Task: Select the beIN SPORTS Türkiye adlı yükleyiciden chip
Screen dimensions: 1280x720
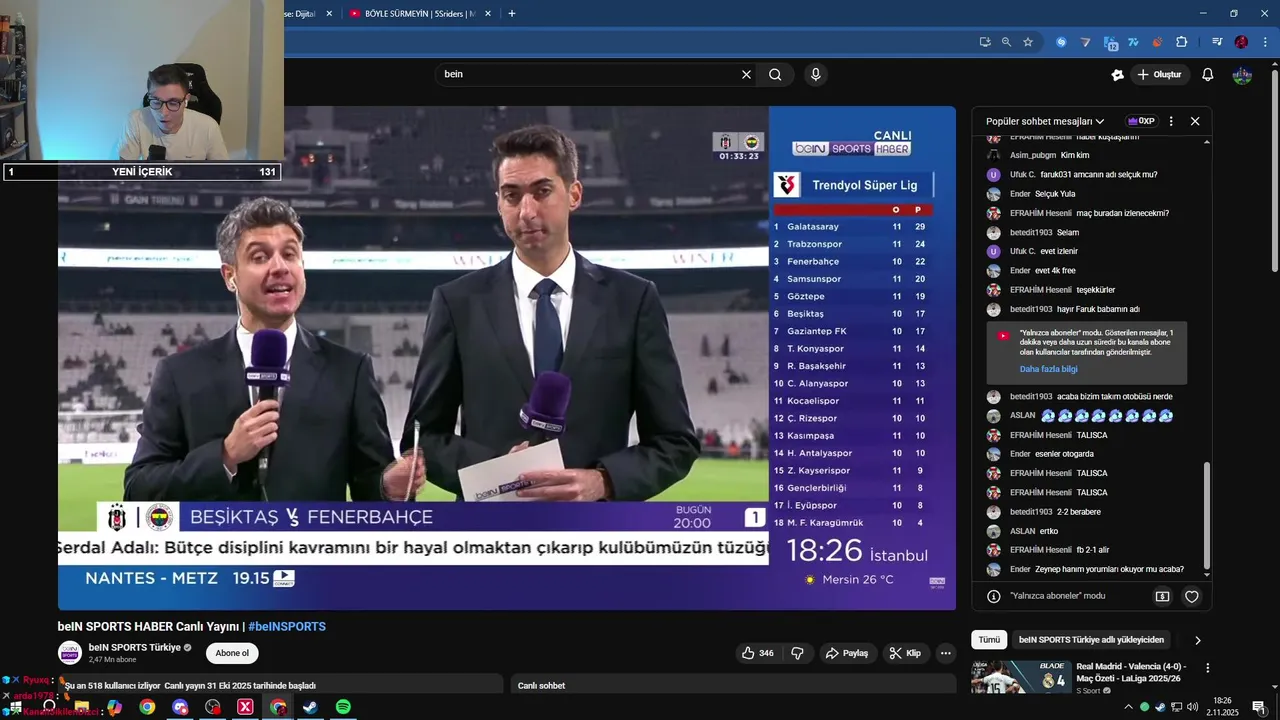Action: [1092, 639]
